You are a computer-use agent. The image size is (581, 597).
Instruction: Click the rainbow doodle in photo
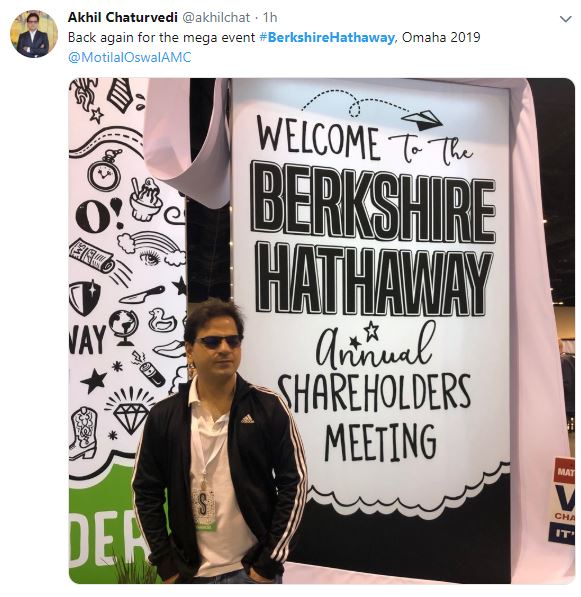pyautogui.click(x=151, y=246)
